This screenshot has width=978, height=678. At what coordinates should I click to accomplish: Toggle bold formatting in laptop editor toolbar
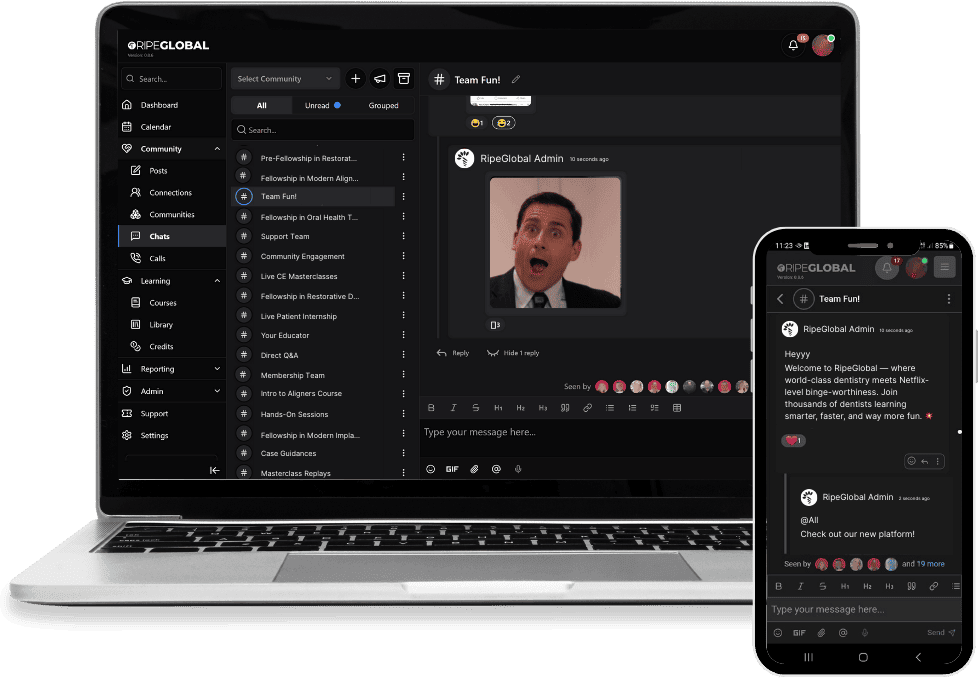[431, 408]
